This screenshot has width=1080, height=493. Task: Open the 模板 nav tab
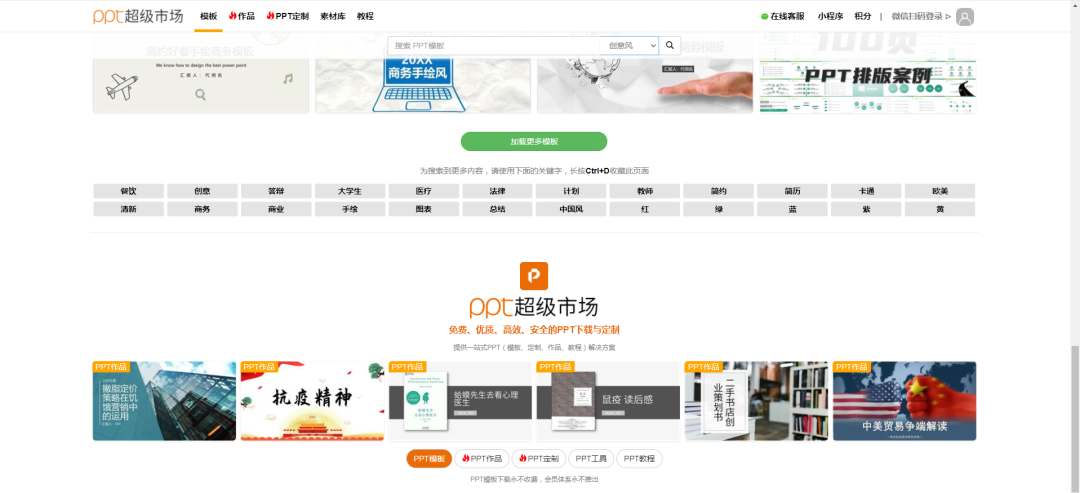(208, 16)
